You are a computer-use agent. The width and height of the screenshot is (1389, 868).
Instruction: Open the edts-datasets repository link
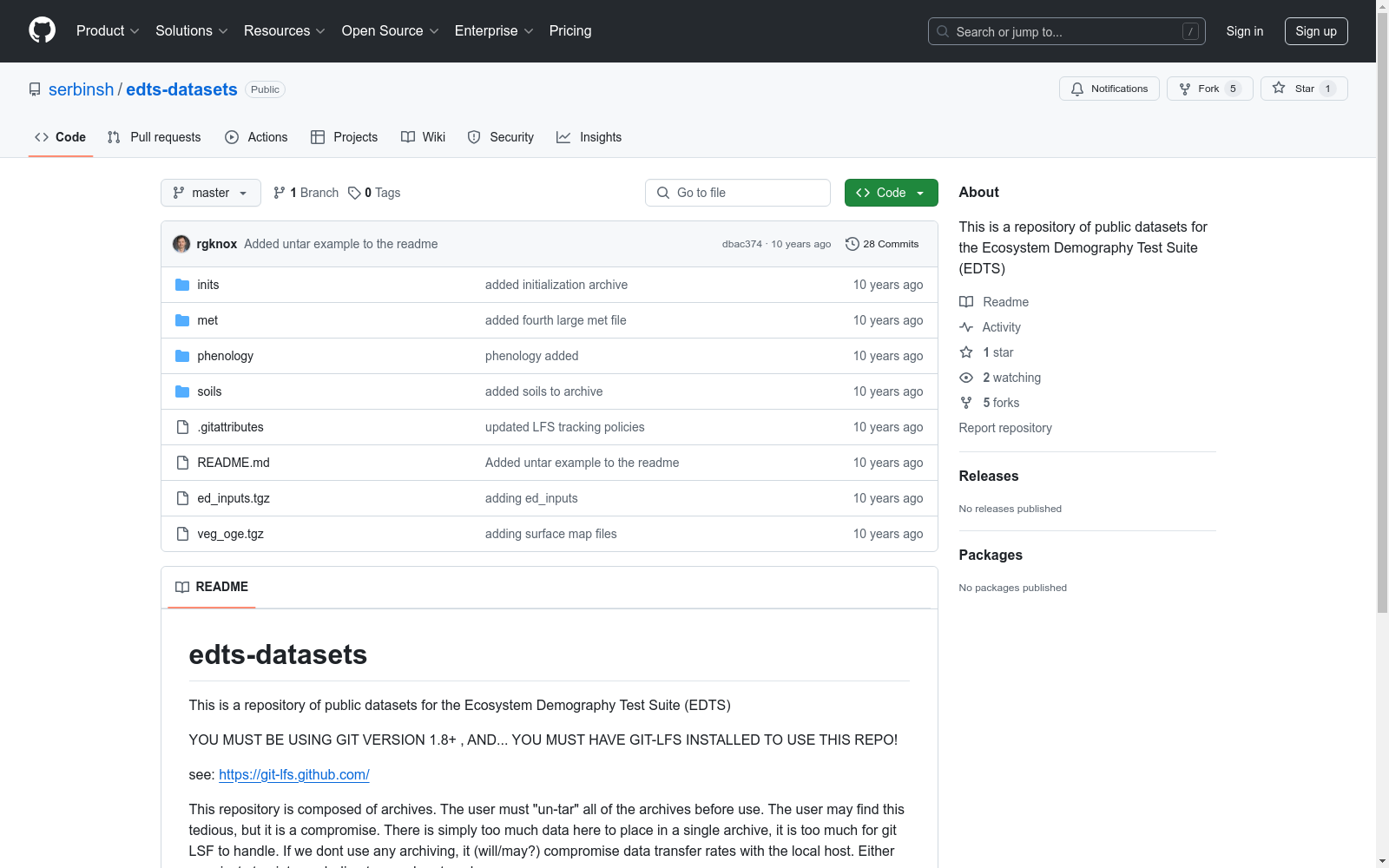tap(181, 89)
